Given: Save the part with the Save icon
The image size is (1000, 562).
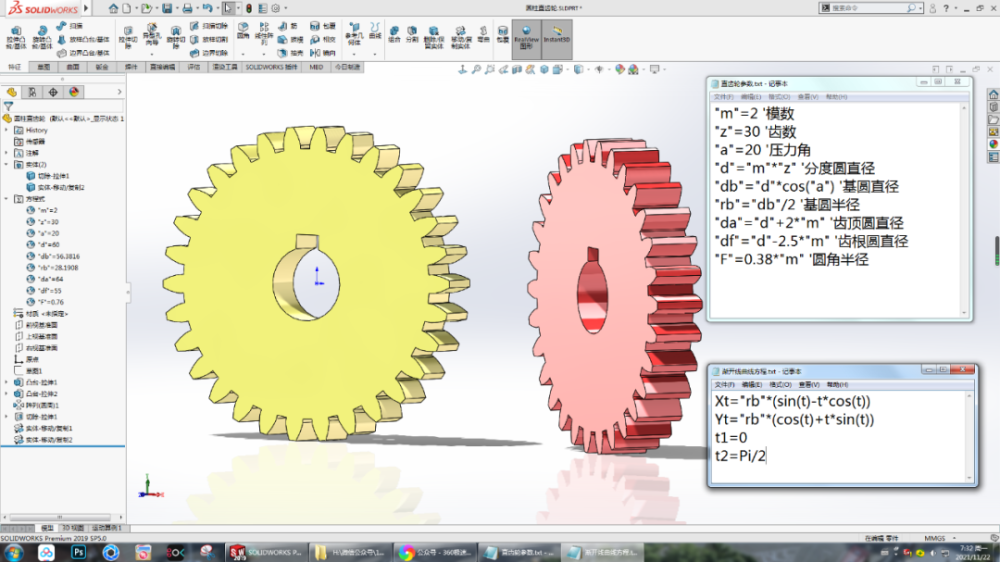Looking at the screenshot, I should (x=166, y=8).
